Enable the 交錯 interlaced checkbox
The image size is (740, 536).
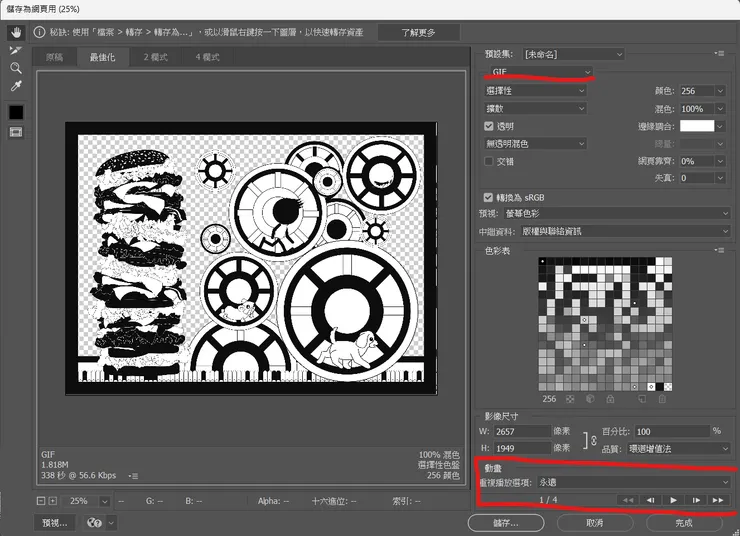tap(489, 161)
